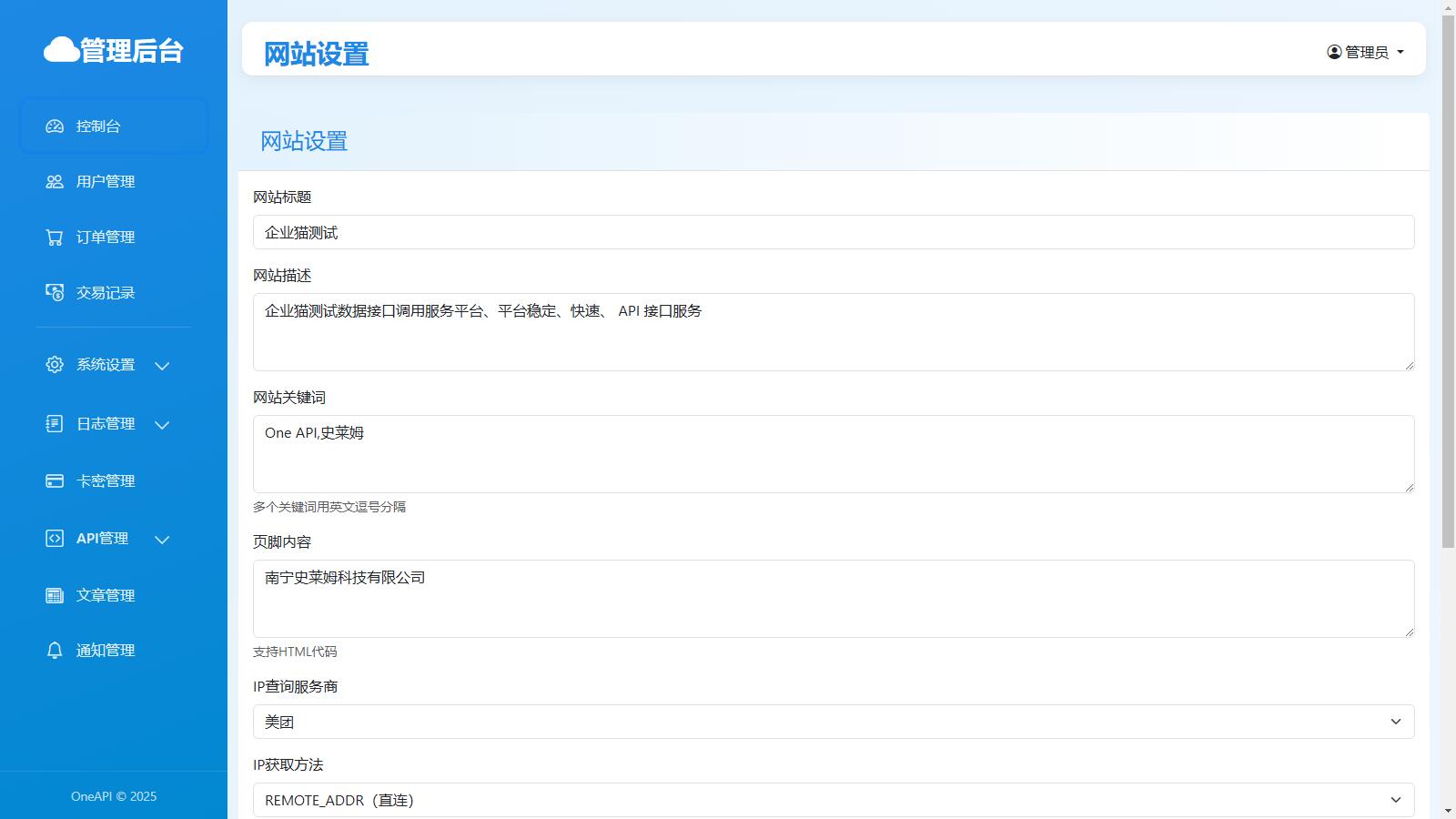Expand the 系统设置 submenu chevron
Image resolution: width=1456 pixels, height=819 pixels.
(x=162, y=366)
